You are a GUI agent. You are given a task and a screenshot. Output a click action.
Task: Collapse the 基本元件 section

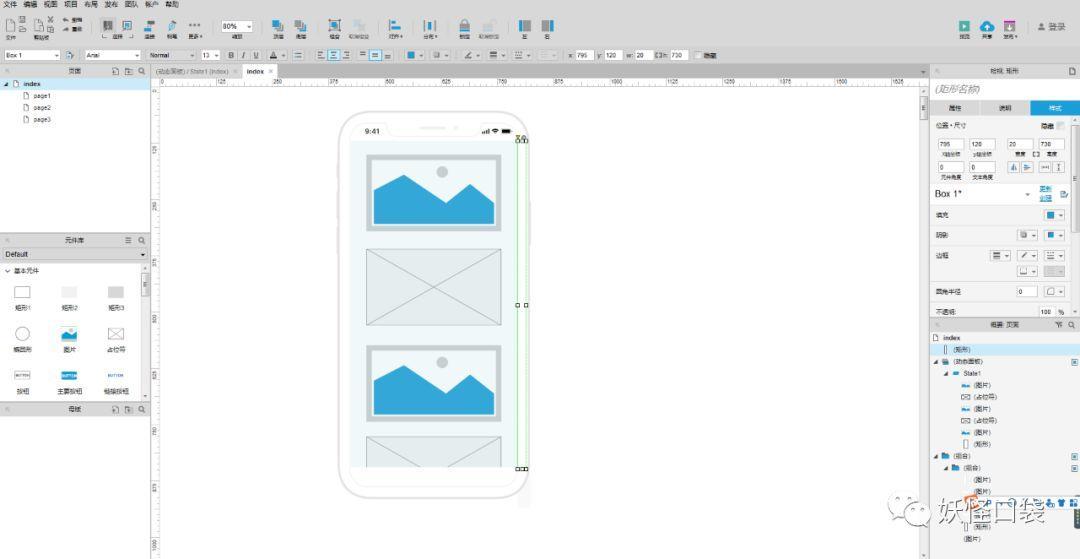[x=8, y=271]
